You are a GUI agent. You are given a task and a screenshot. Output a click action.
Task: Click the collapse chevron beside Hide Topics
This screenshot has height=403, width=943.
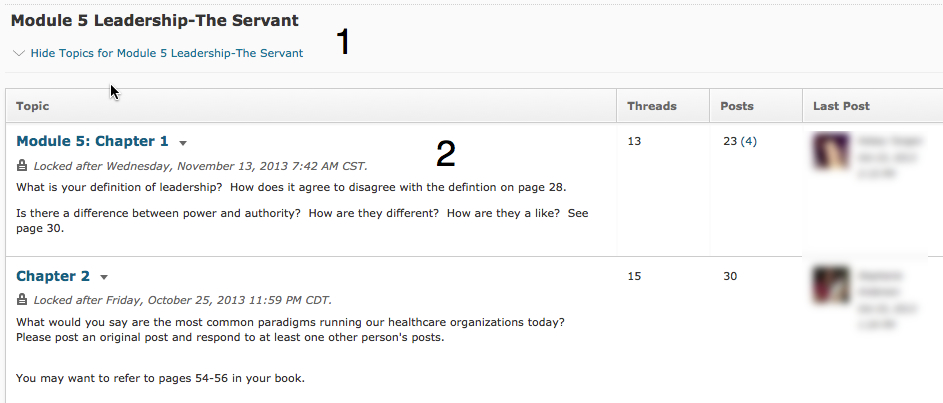tap(19, 53)
